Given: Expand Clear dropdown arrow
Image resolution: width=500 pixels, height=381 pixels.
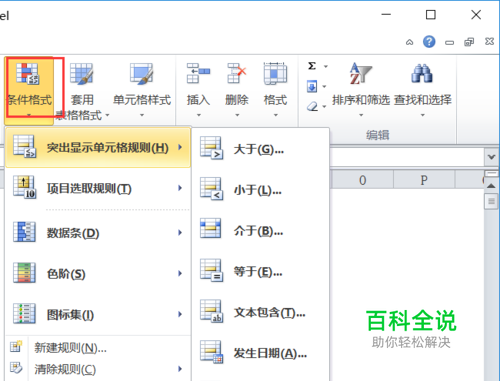Looking at the screenshot, I should coord(324,107).
